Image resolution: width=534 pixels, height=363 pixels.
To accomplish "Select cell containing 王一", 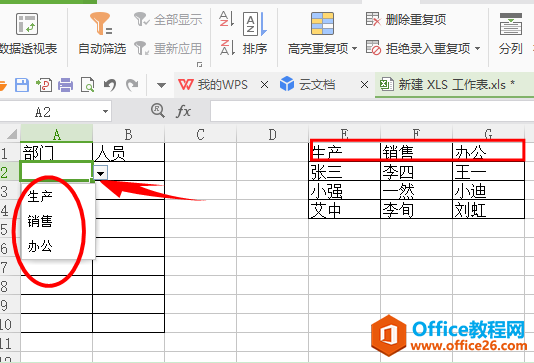I will (488, 171).
